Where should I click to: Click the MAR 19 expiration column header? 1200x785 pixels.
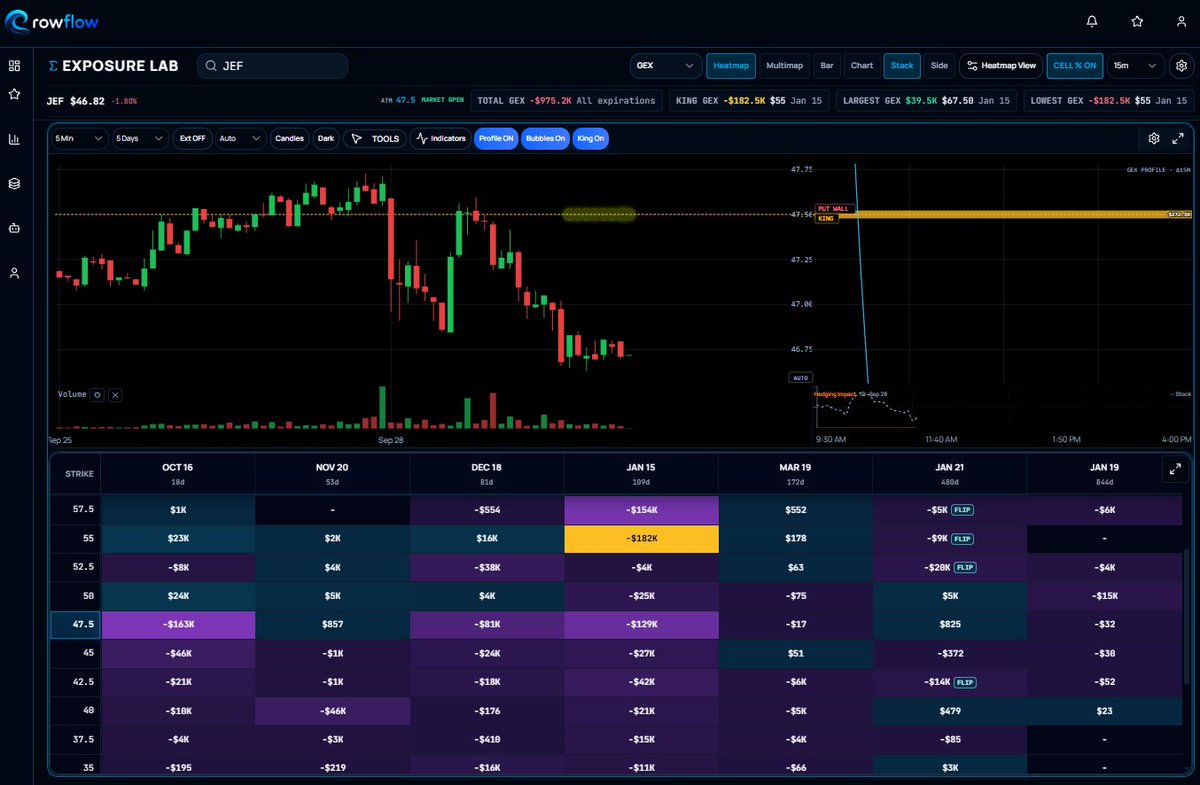click(795, 473)
